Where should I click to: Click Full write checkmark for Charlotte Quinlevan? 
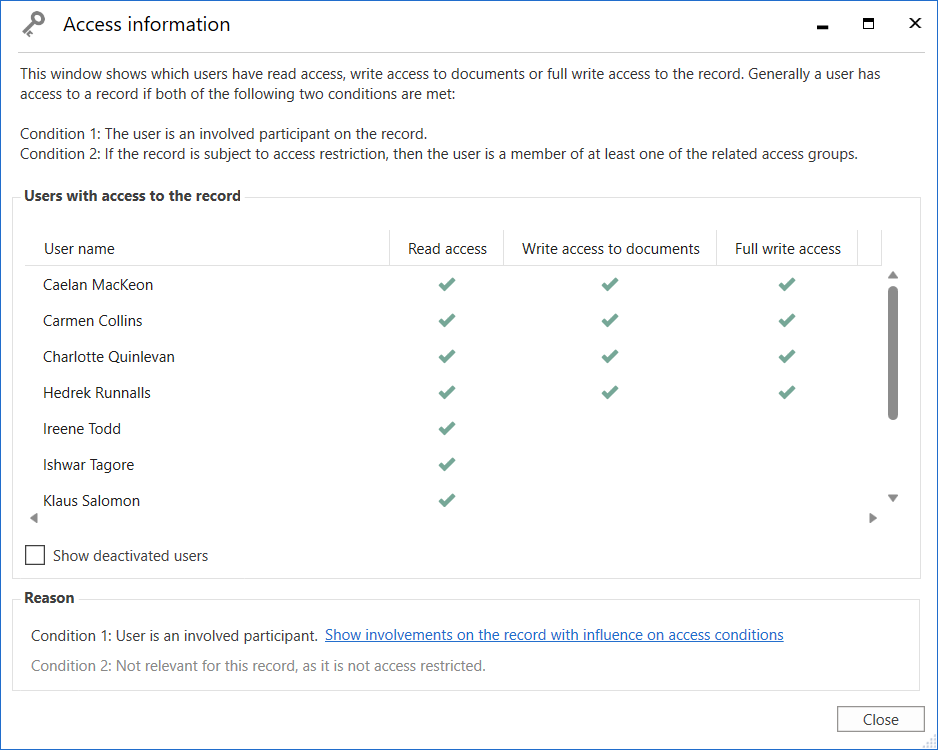(787, 356)
